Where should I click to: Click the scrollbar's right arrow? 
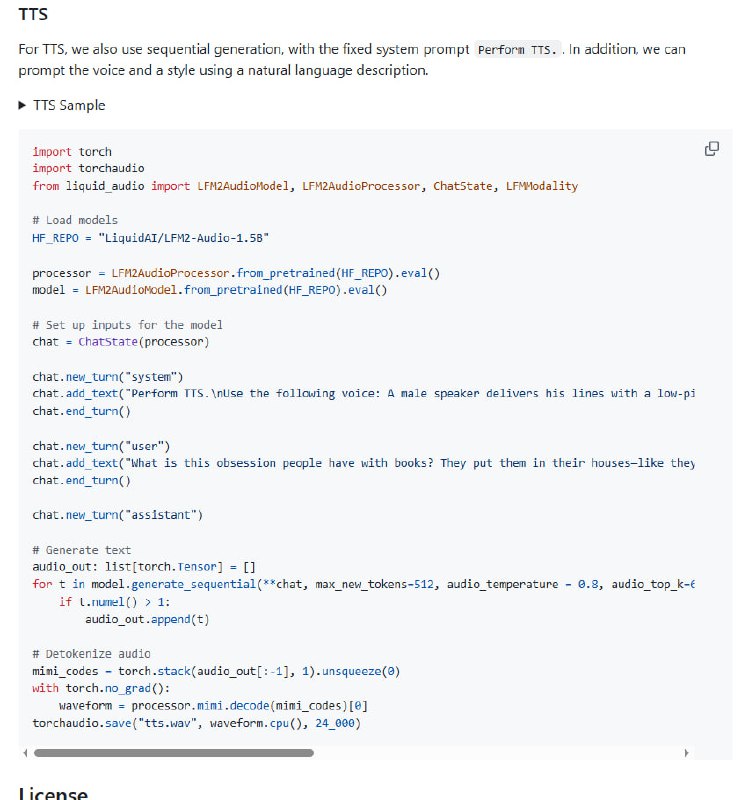tap(686, 753)
